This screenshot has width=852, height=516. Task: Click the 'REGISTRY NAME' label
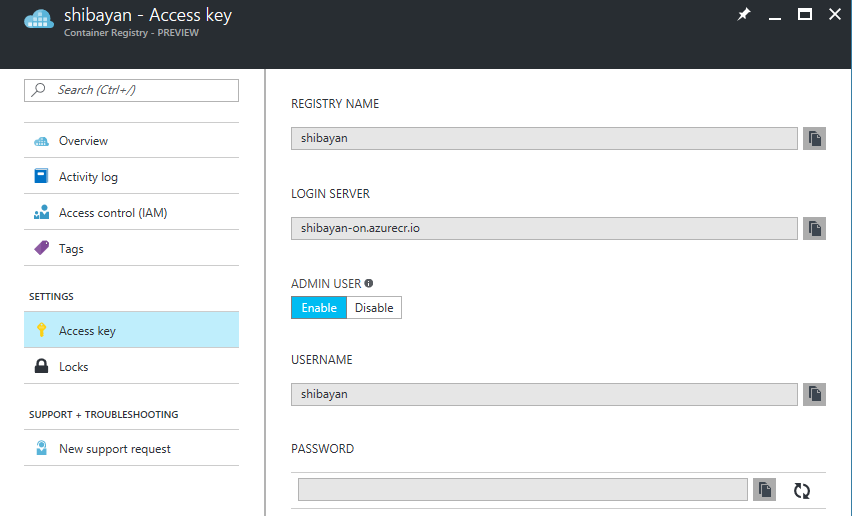[335, 104]
